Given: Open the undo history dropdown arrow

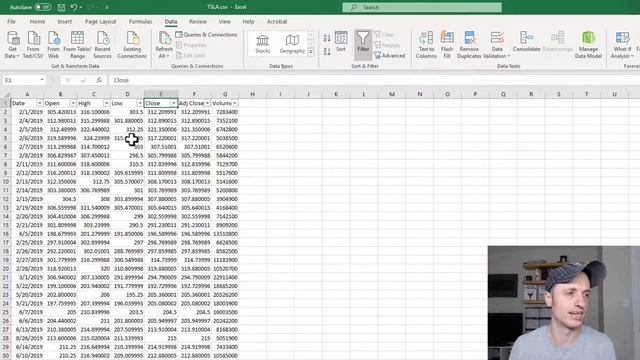Looking at the screenshot, I should [80, 7].
